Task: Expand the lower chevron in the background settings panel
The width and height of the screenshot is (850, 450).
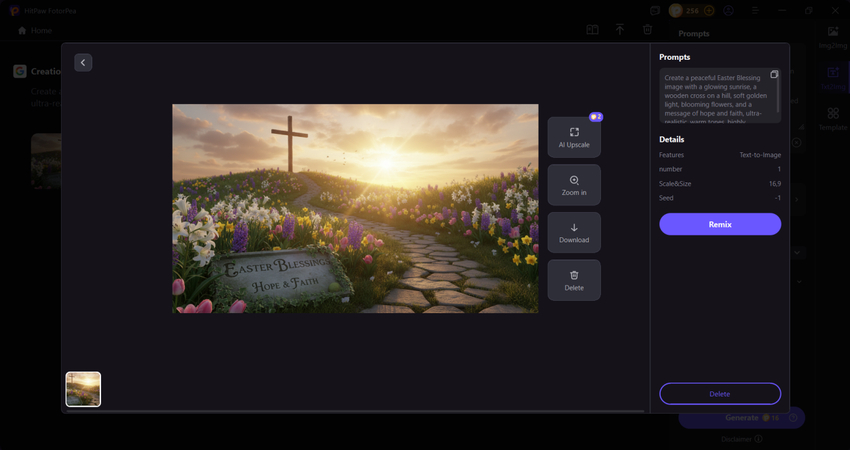Action: [799, 281]
